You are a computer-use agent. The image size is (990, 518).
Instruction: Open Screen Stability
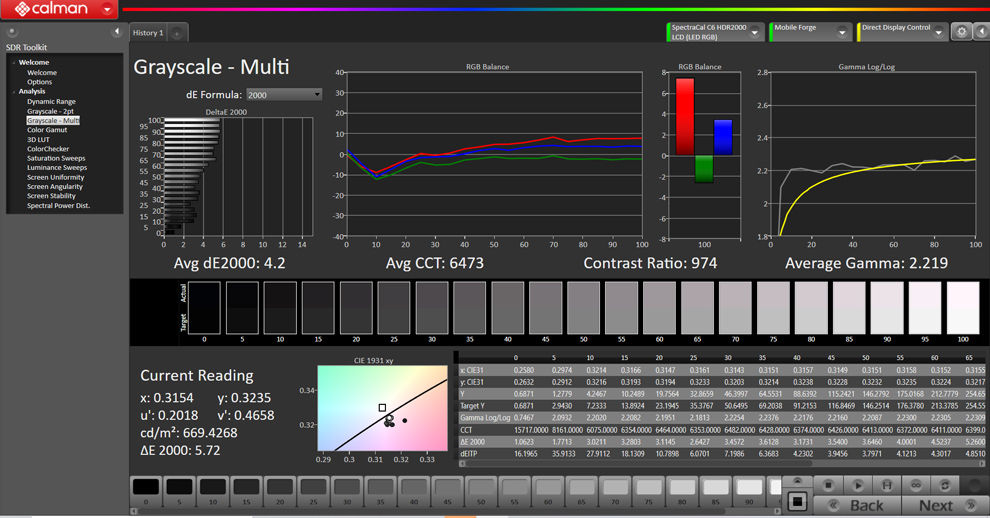coord(51,196)
